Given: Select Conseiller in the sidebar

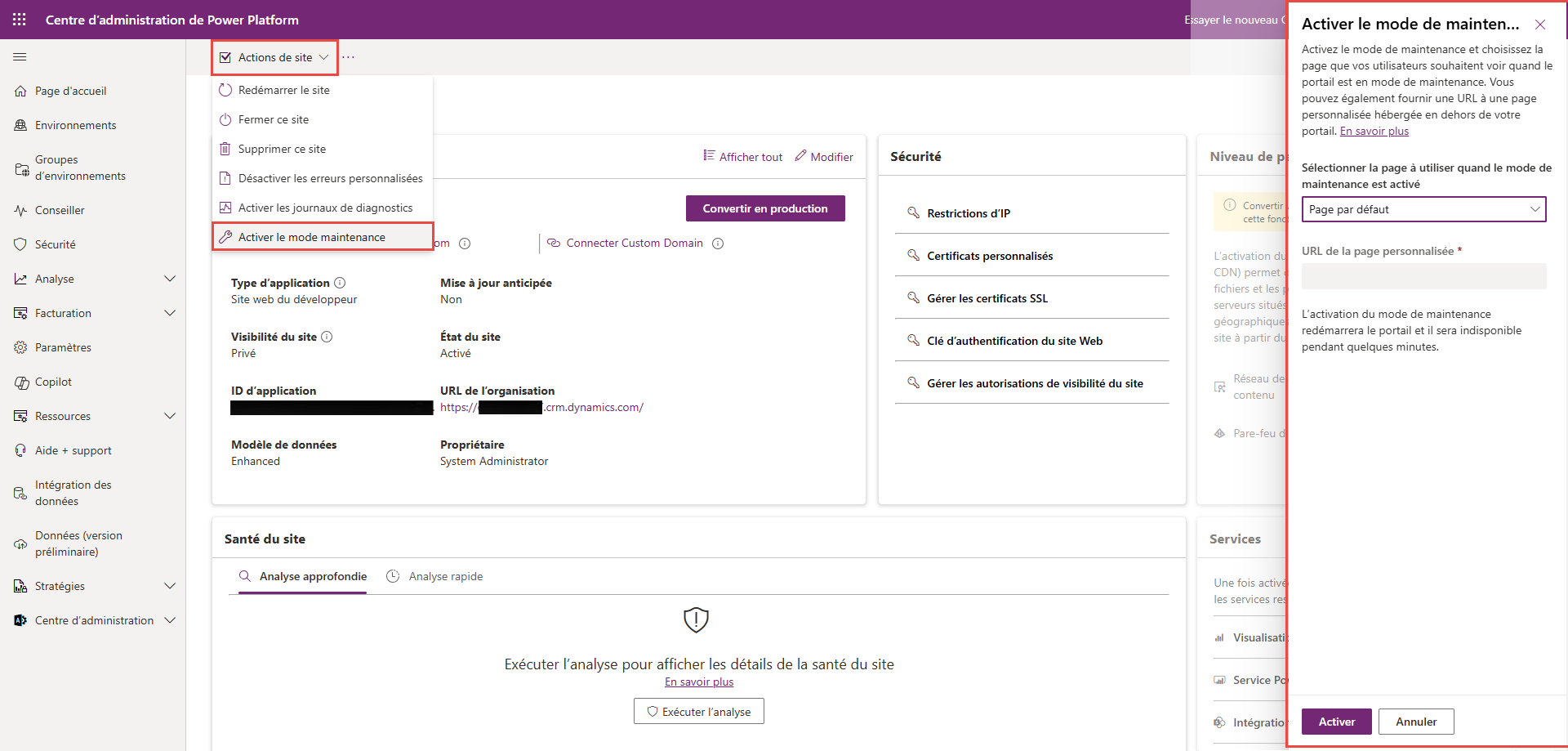Looking at the screenshot, I should pyautogui.click(x=60, y=210).
